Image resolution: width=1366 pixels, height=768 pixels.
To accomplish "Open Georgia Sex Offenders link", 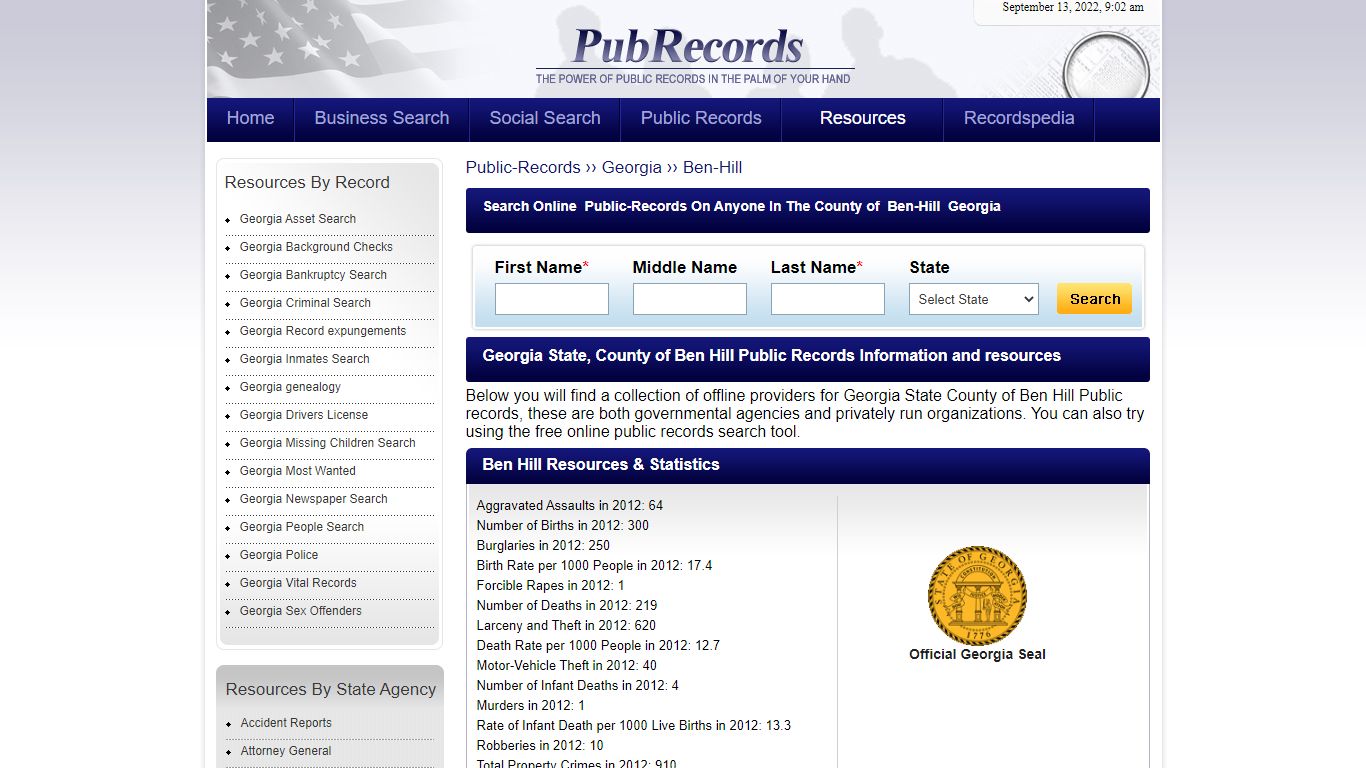I will tap(301, 611).
